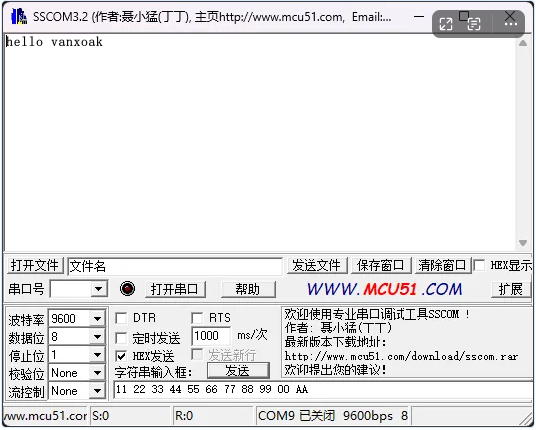Click the scroll up arrow in receive area
This screenshot has height=430, width=536.
[523, 43]
